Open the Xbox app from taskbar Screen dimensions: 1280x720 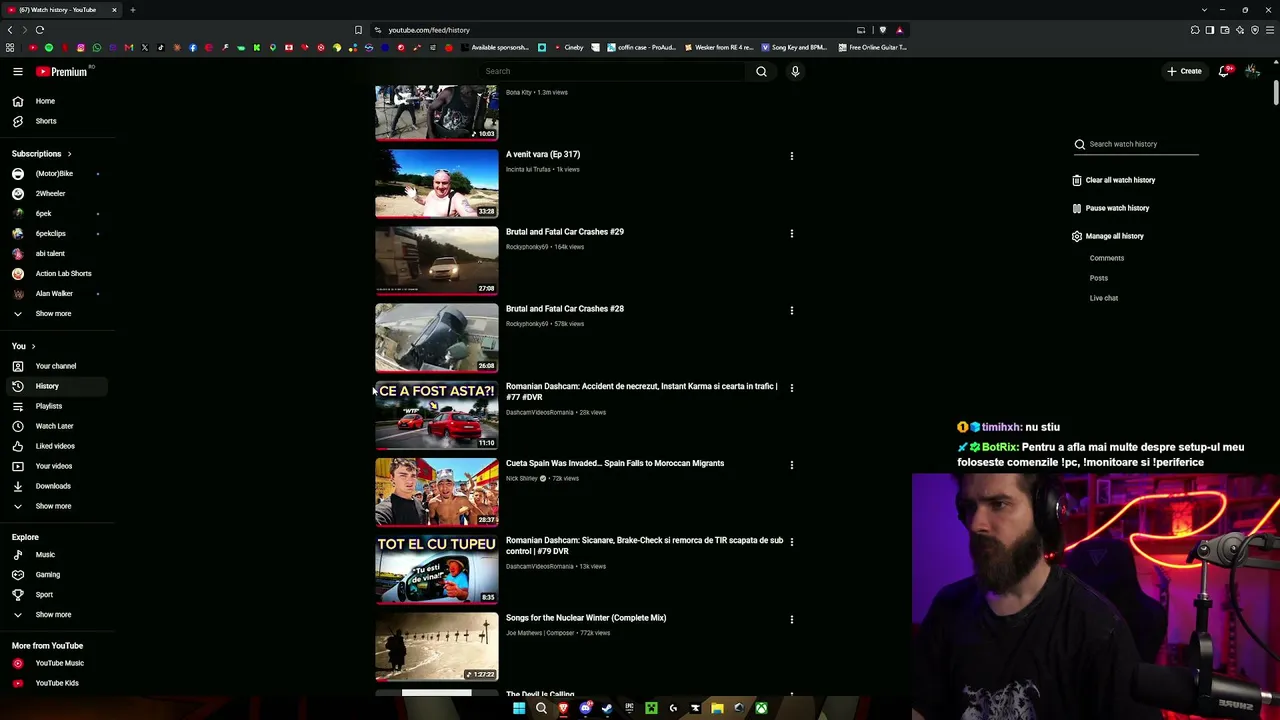(x=761, y=708)
